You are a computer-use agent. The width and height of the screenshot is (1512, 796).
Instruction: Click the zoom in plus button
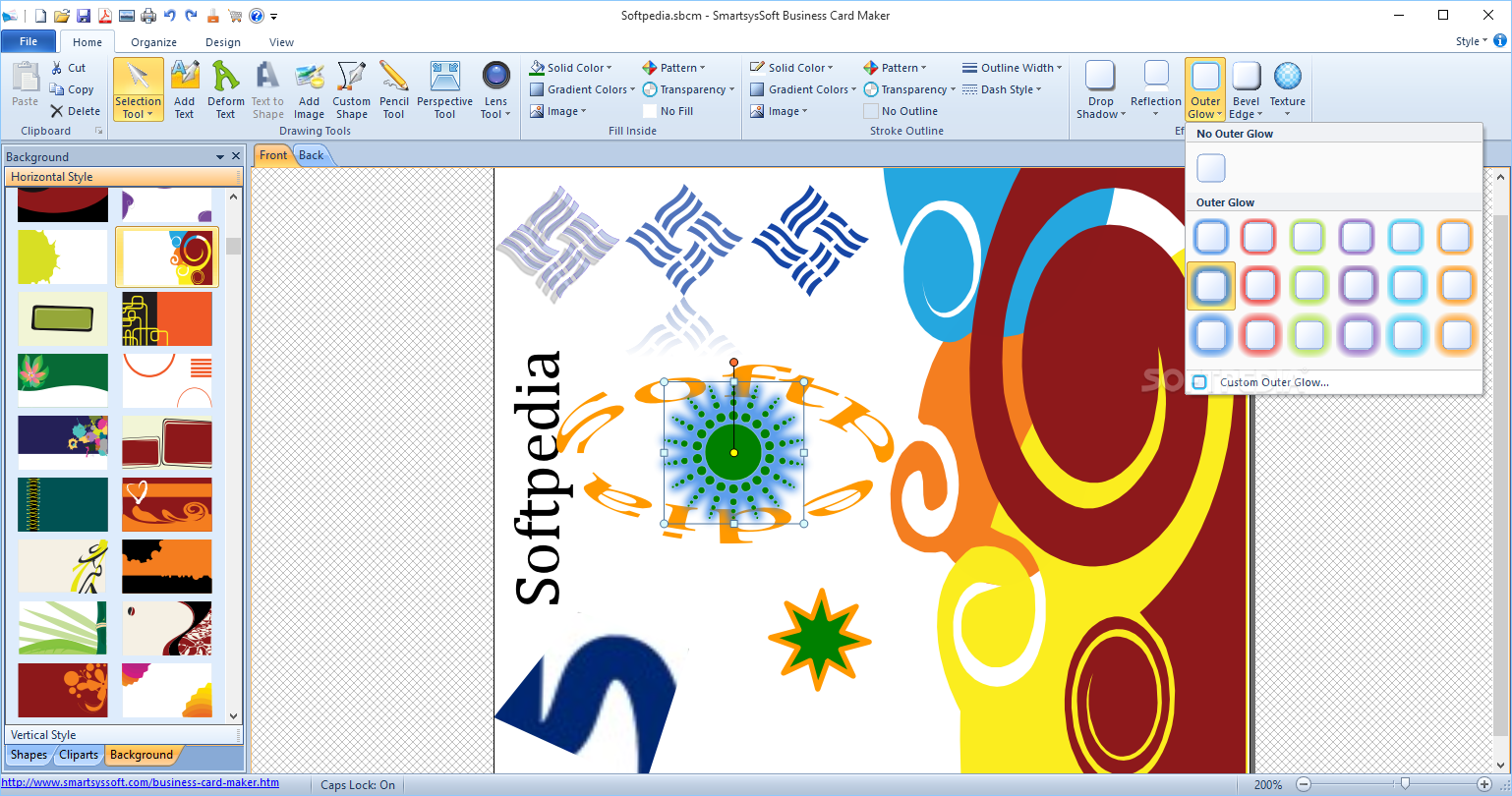click(1484, 784)
